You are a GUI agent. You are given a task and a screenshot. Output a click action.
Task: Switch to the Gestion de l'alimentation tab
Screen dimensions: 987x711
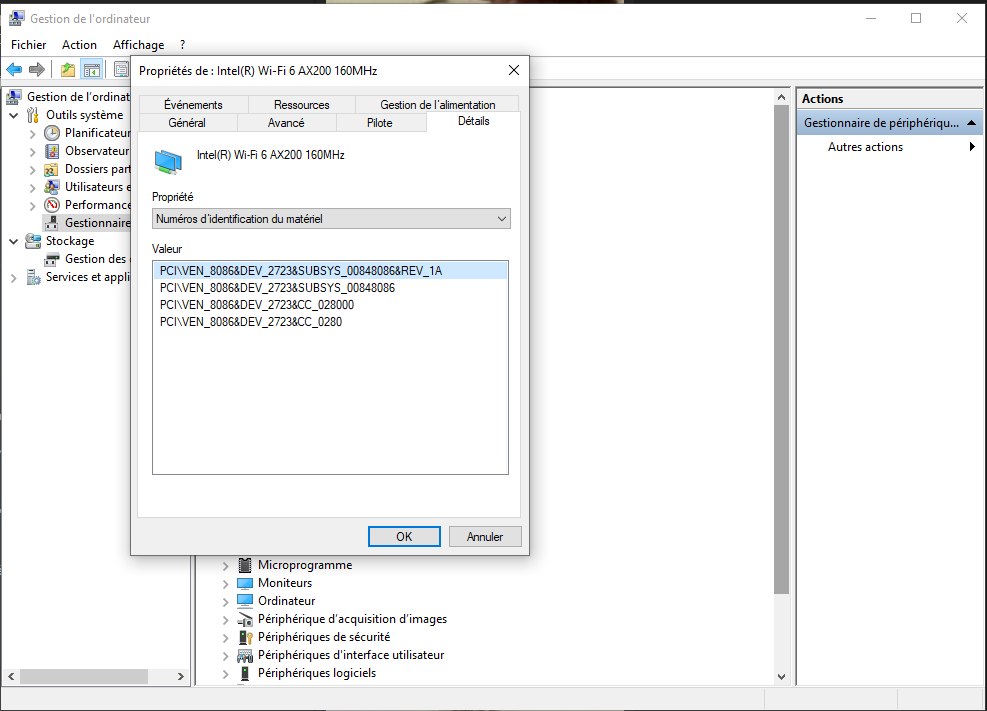point(437,105)
